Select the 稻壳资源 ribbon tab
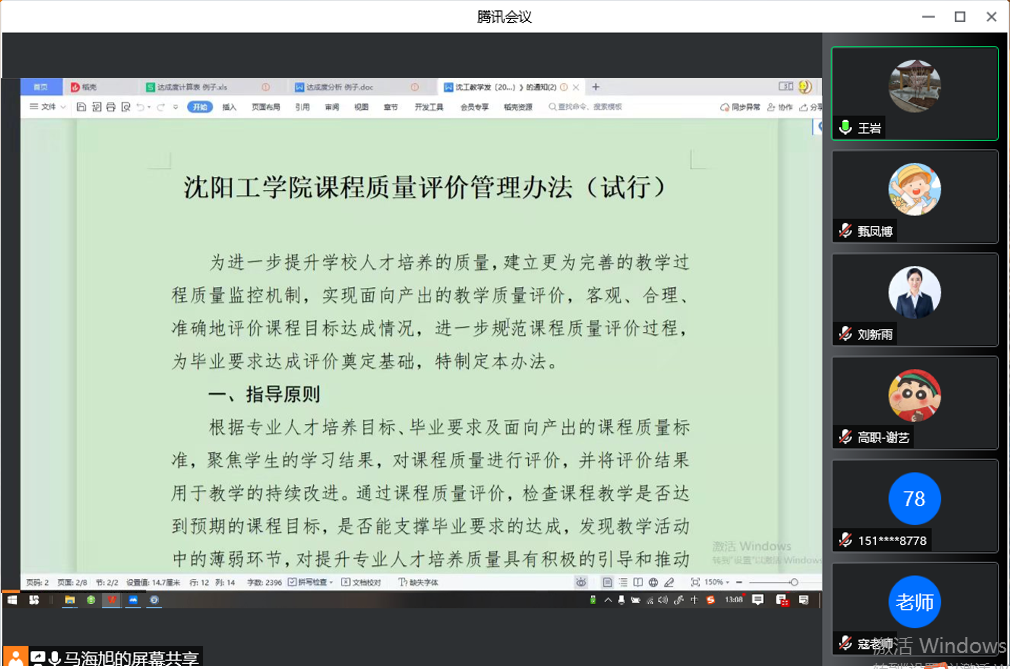 click(518, 107)
